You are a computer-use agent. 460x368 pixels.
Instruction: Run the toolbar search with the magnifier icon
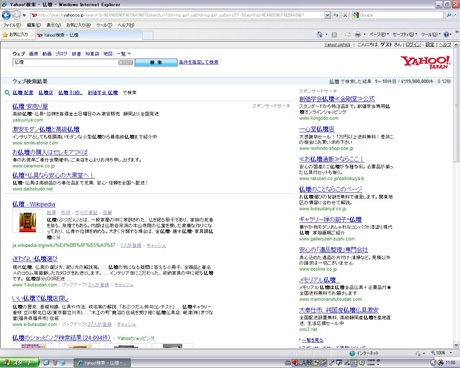[449, 15]
